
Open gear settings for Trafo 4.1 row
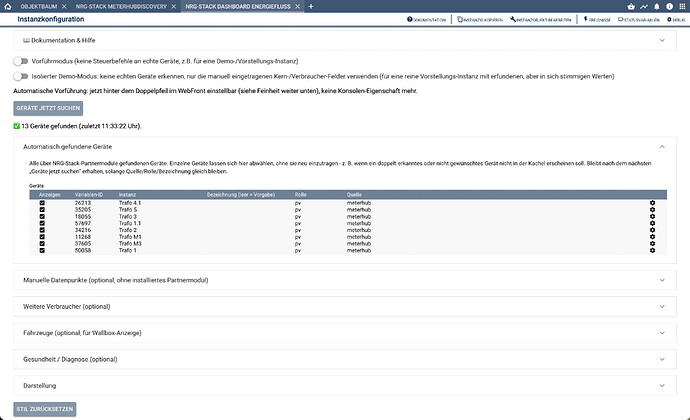652,203
